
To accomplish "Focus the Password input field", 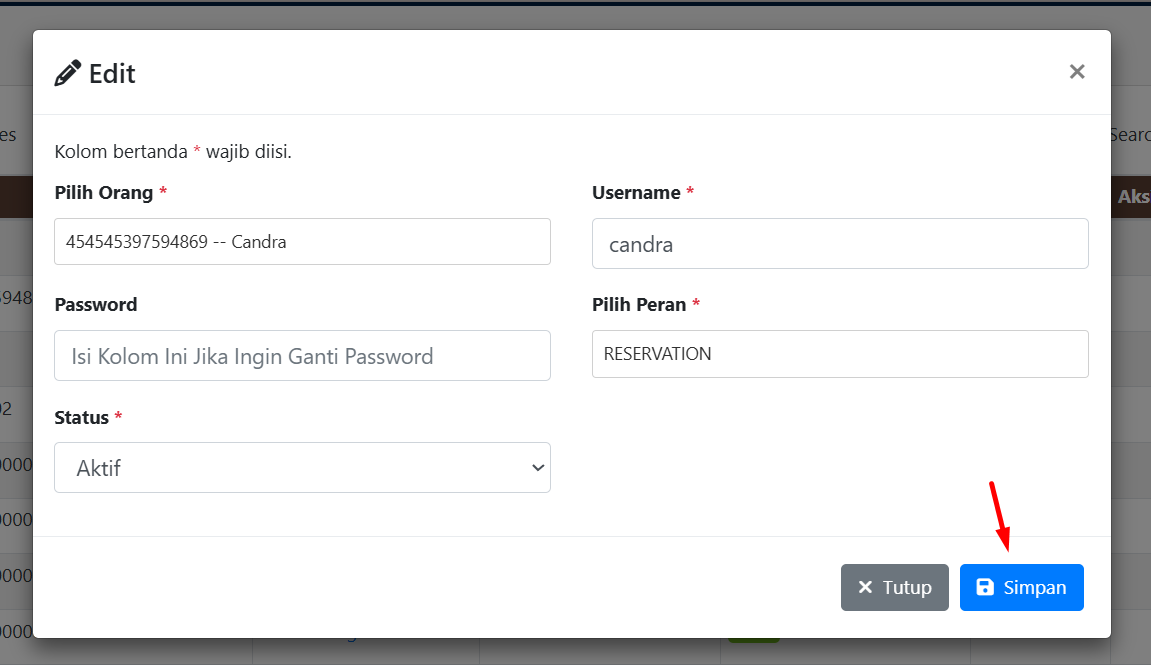I will coord(302,356).
